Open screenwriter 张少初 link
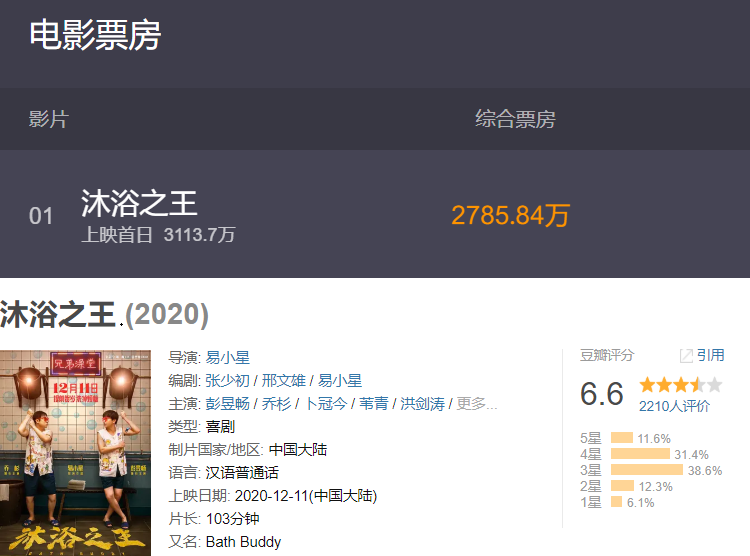The width and height of the screenshot is (750, 556). 228,380
